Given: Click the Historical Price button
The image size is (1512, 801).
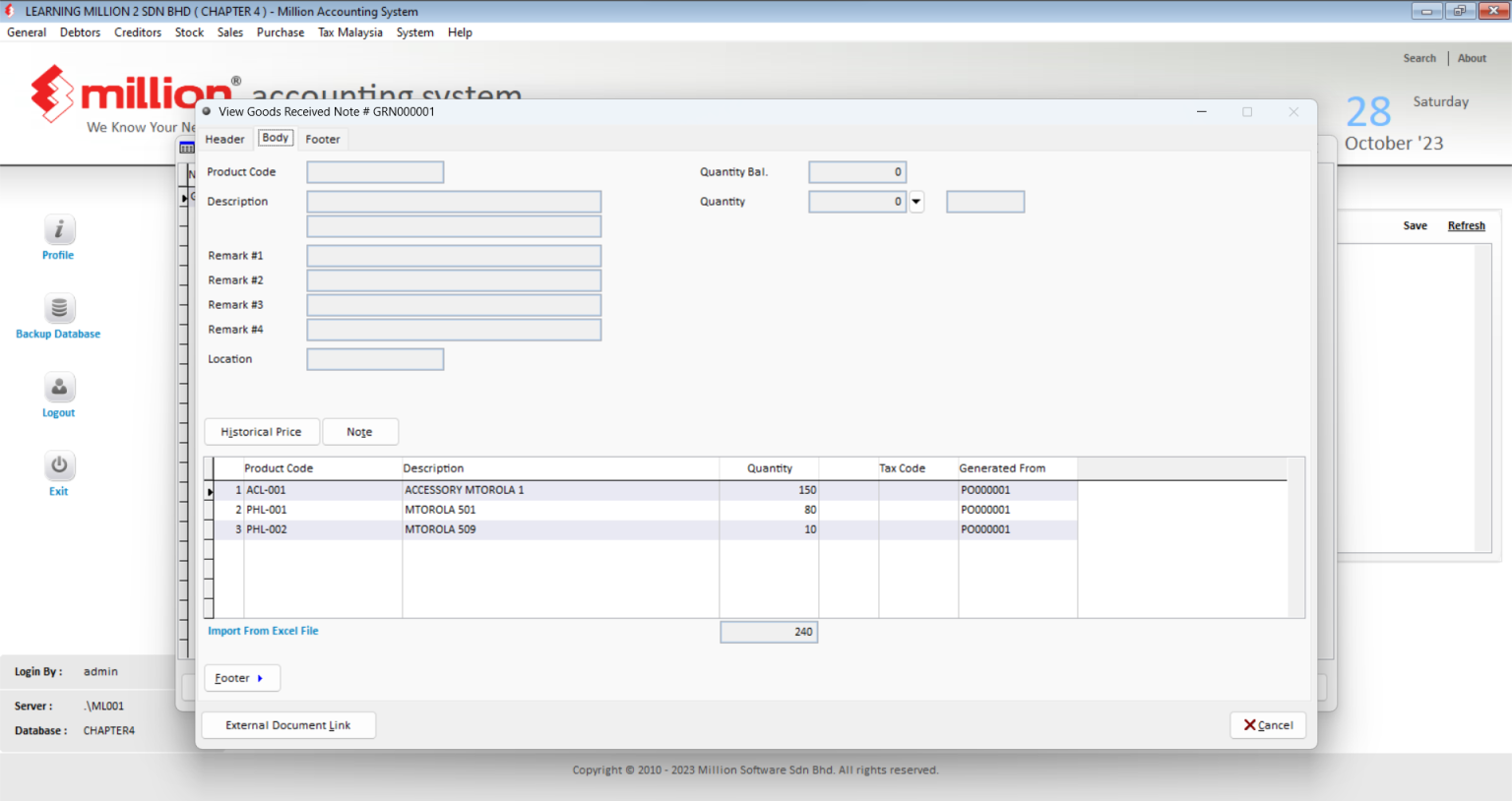Looking at the screenshot, I should tap(261, 431).
